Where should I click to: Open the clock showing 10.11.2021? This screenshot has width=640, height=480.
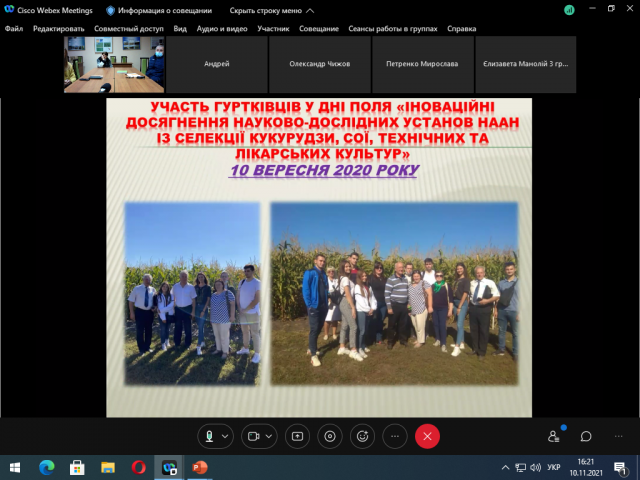tap(586, 467)
